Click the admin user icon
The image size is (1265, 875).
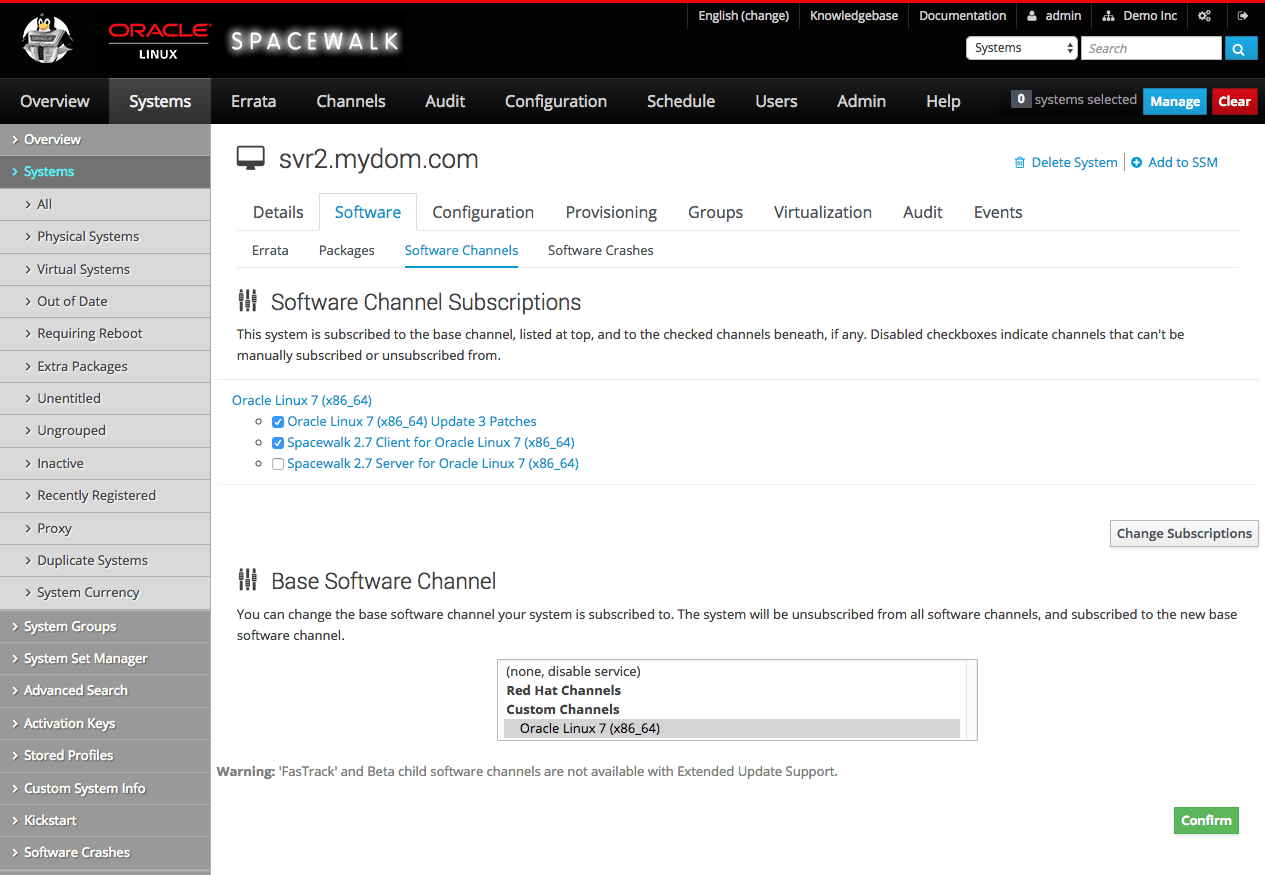coord(1032,16)
